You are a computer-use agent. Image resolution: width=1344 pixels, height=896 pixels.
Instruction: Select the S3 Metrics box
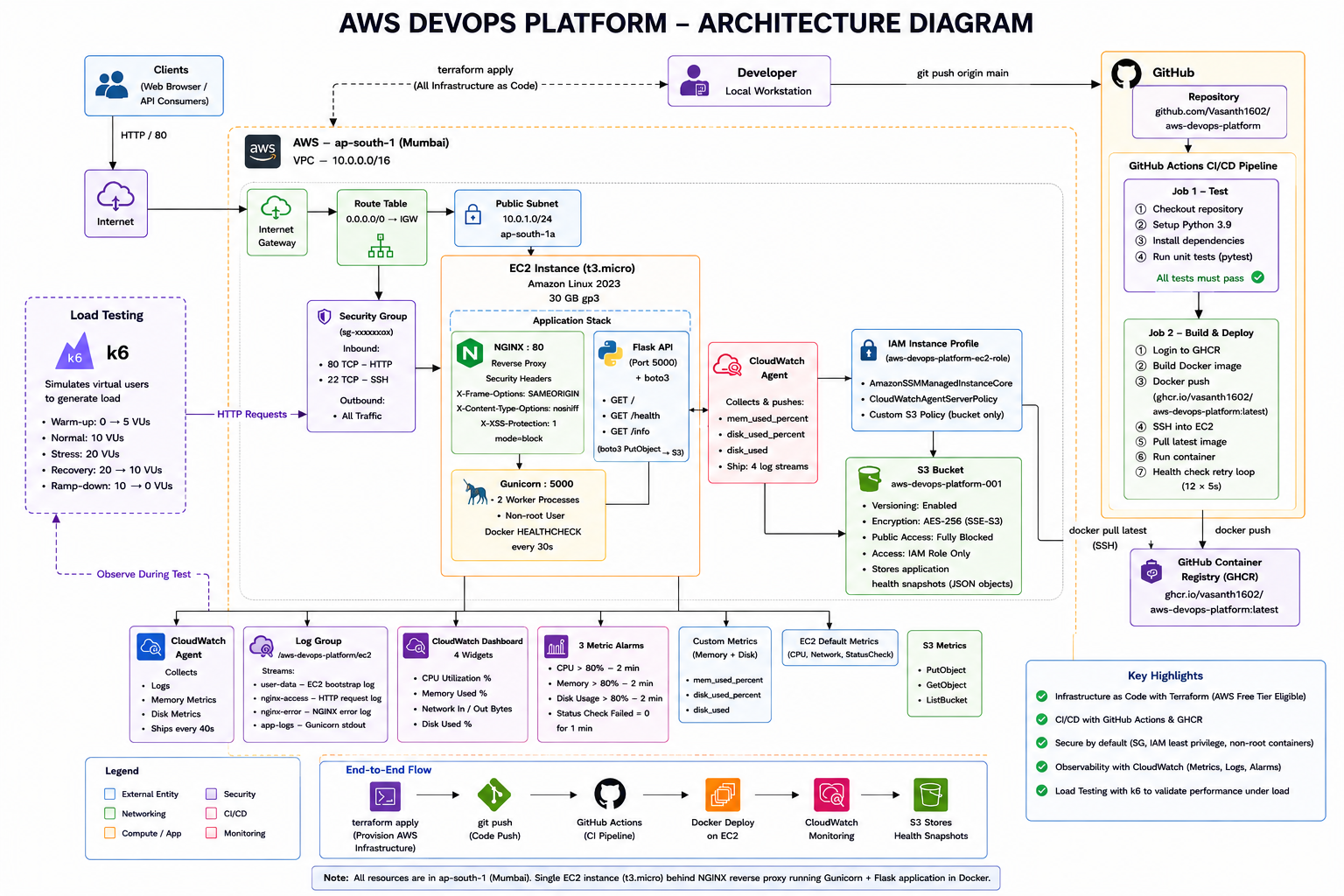[945, 674]
